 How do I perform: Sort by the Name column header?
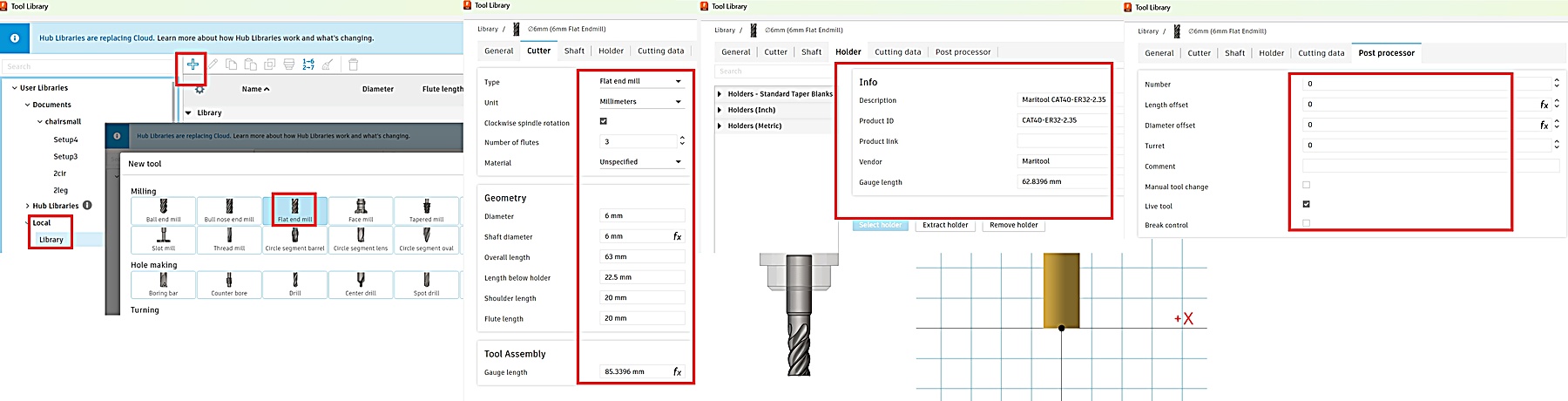click(x=255, y=89)
